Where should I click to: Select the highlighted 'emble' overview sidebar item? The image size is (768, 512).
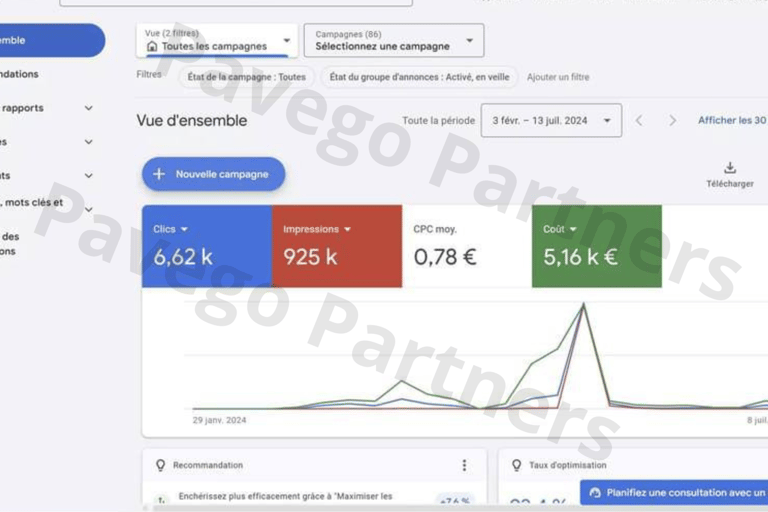coord(51,40)
